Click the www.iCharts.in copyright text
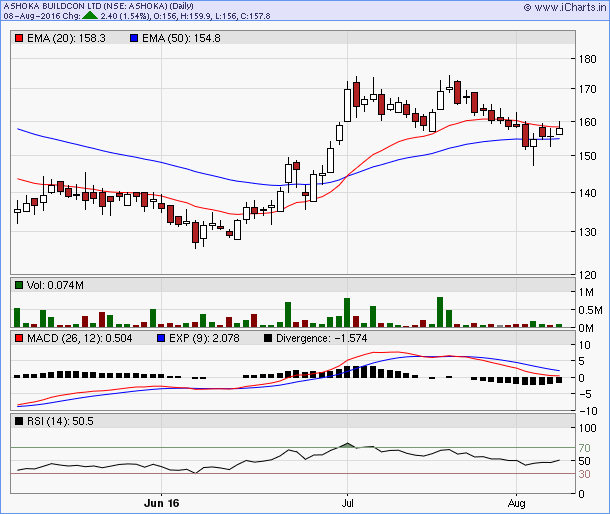The height and width of the screenshot is (514, 610). pos(565,7)
